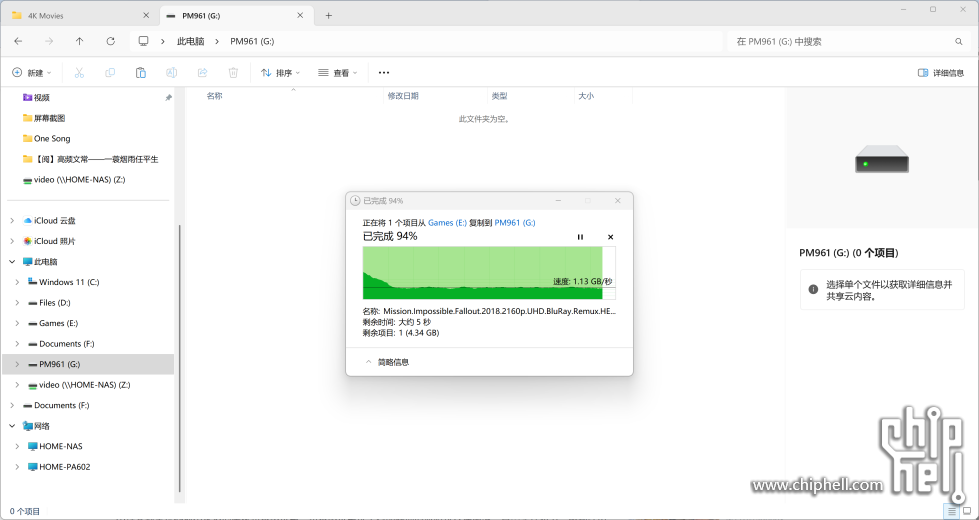Switch to large icons view in status bar
Viewport: 979px width, 520px height.
[967, 511]
